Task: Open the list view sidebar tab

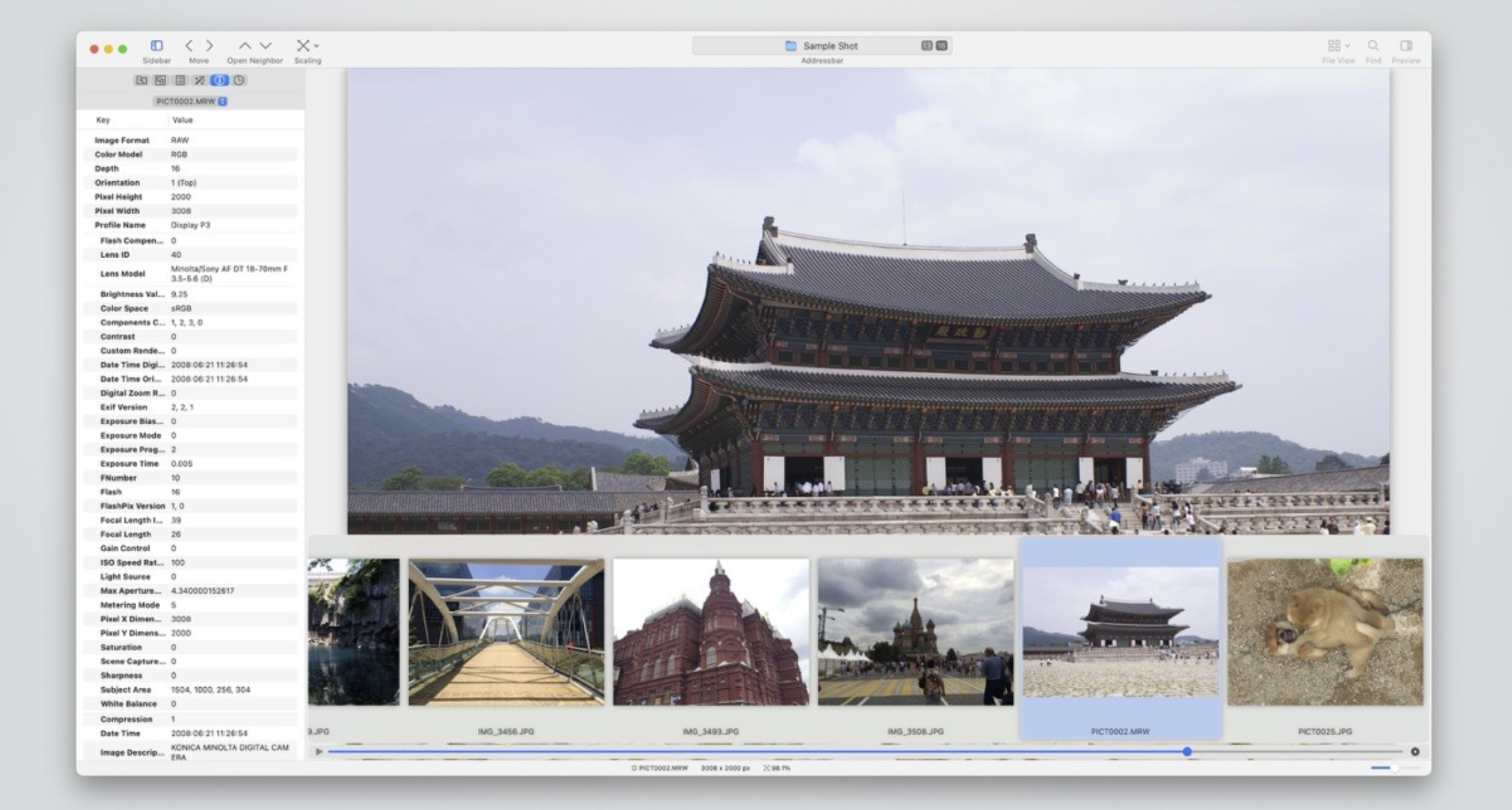Action: tap(180, 80)
